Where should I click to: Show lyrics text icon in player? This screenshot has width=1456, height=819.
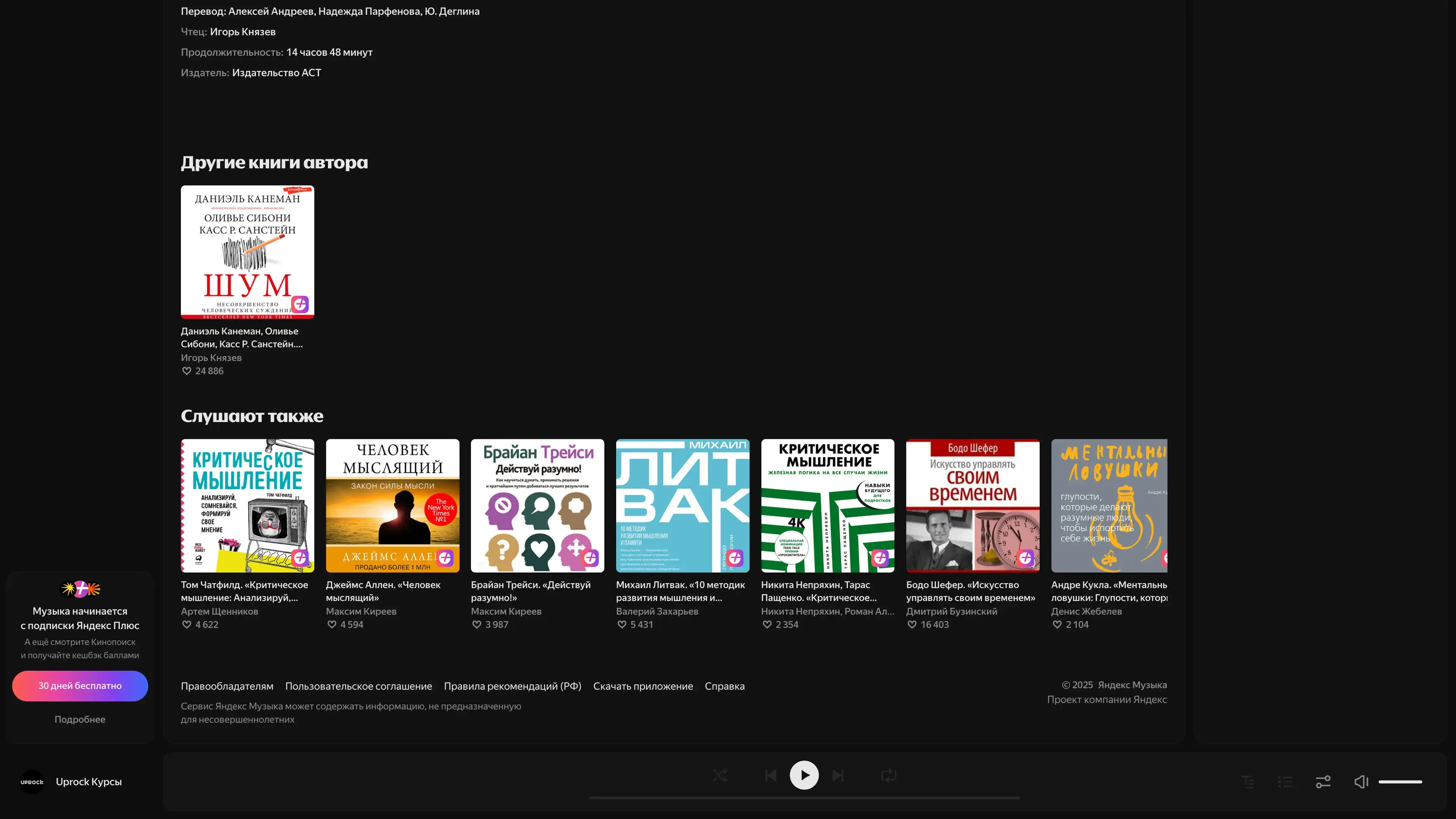(1248, 782)
